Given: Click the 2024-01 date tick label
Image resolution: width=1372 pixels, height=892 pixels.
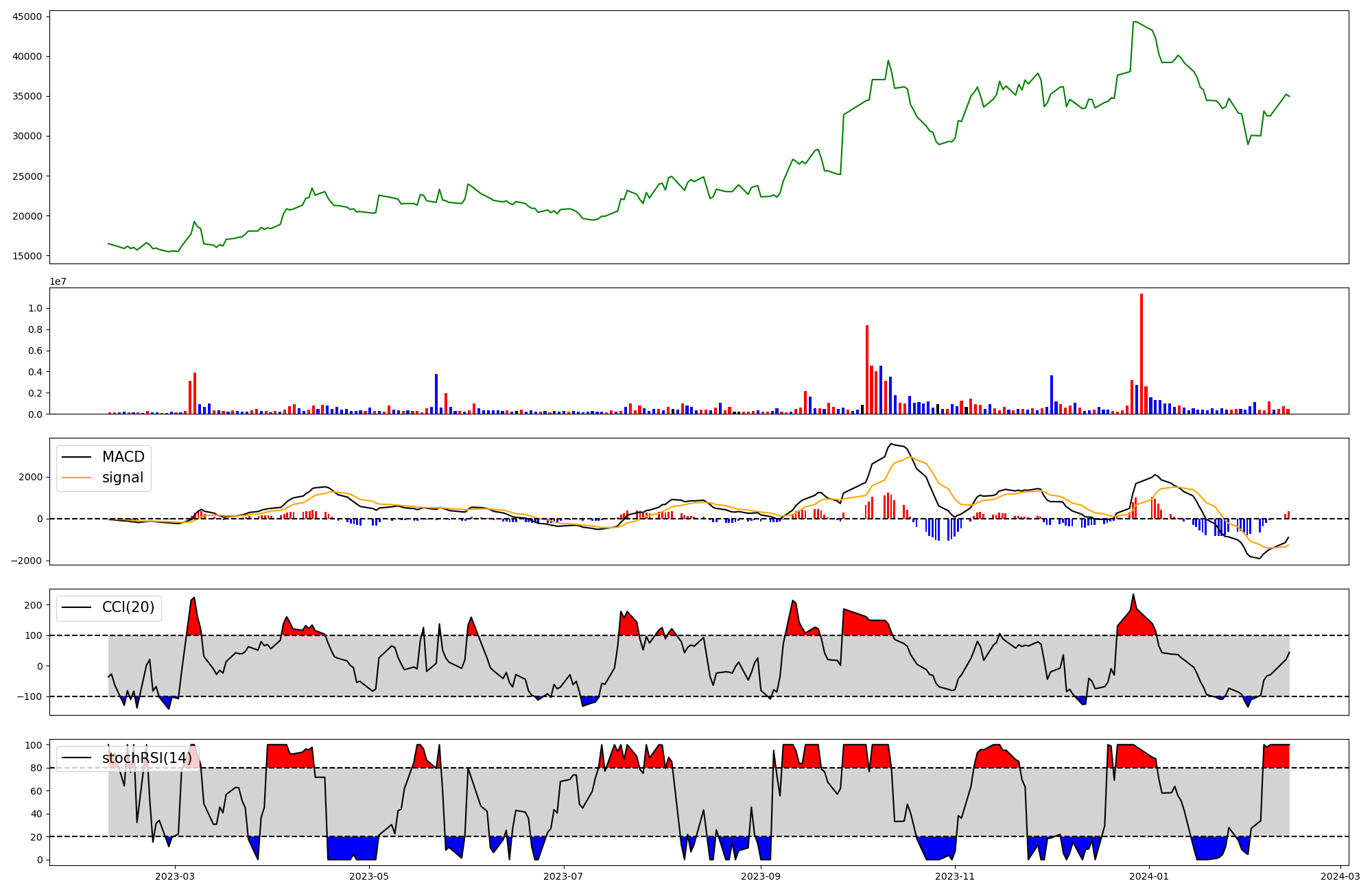Looking at the screenshot, I should coord(1149,876).
